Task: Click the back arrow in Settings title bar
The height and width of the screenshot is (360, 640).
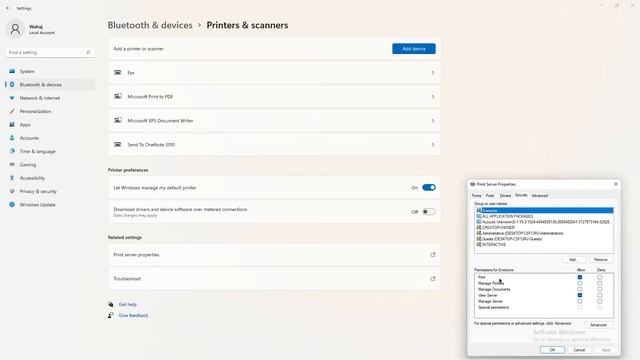Action: click(7, 8)
